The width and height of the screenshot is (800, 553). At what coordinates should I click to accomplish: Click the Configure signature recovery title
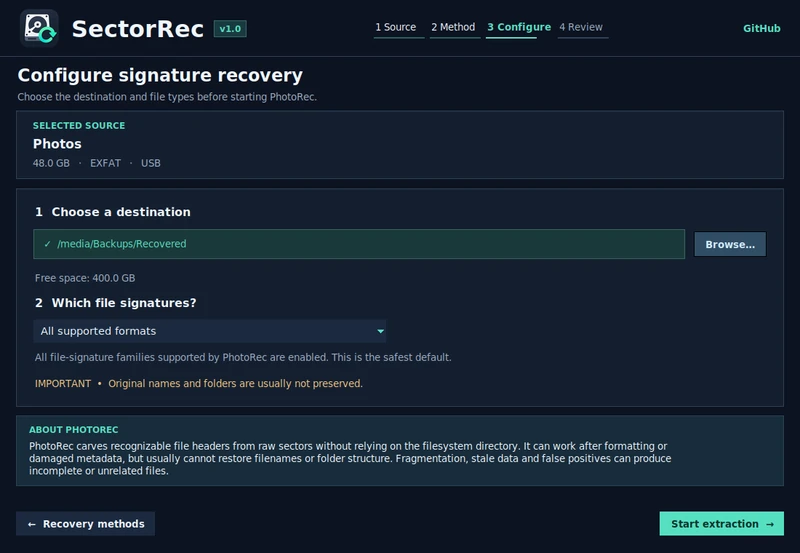(x=160, y=75)
